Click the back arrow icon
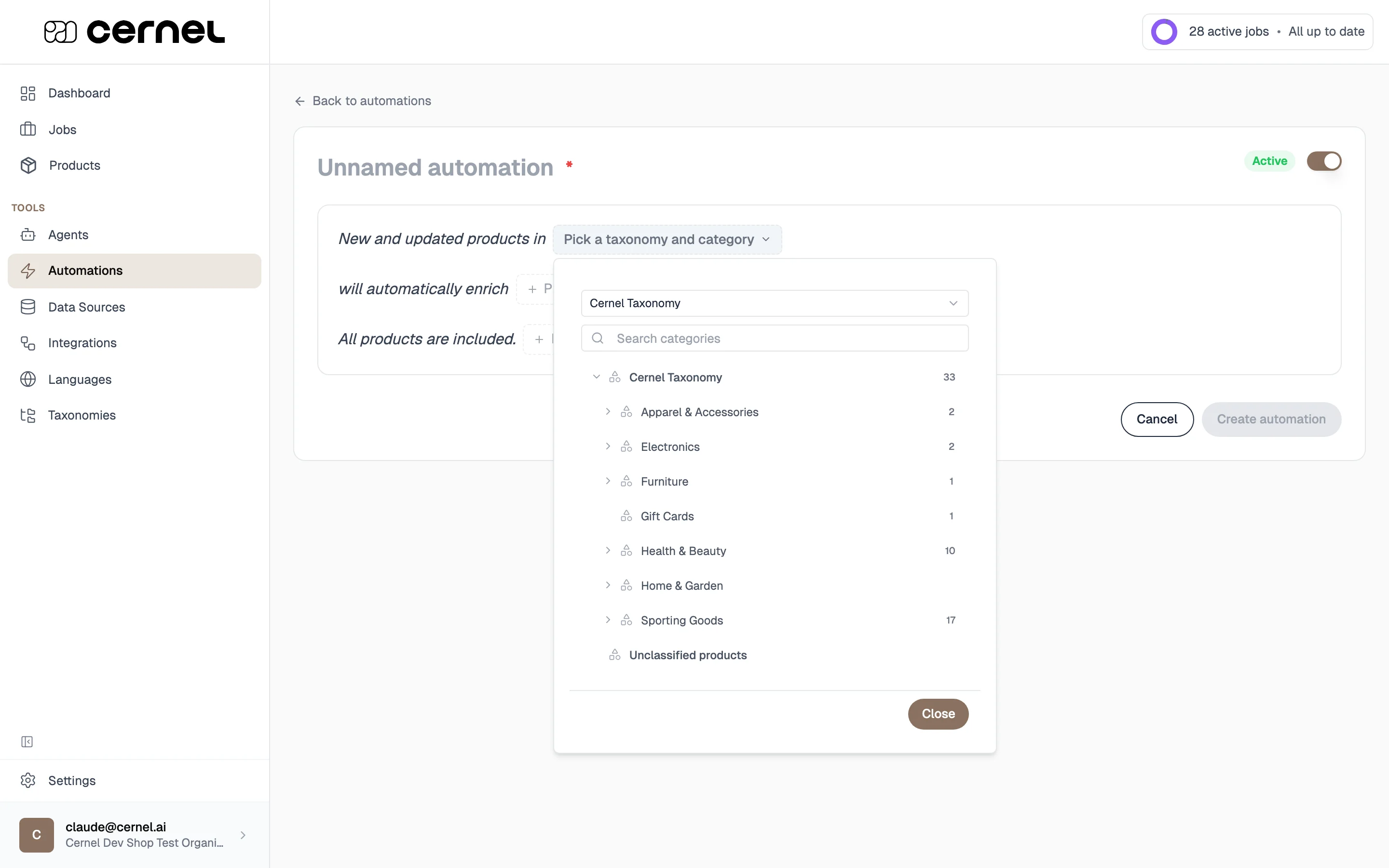This screenshot has width=1389, height=868. 300,101
